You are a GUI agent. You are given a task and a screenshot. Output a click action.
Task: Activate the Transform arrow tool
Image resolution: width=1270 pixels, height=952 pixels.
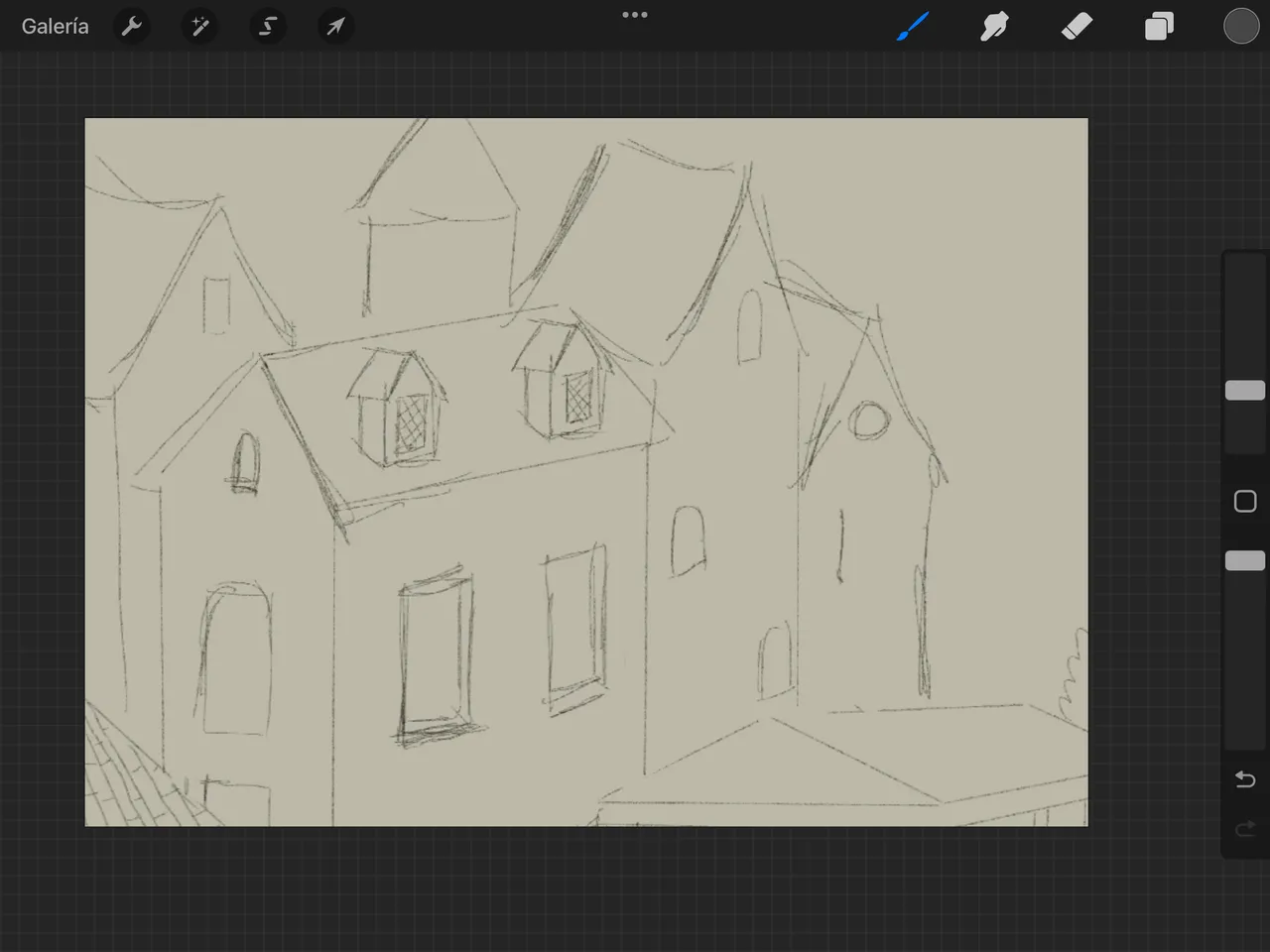click(x=335, y=27)
